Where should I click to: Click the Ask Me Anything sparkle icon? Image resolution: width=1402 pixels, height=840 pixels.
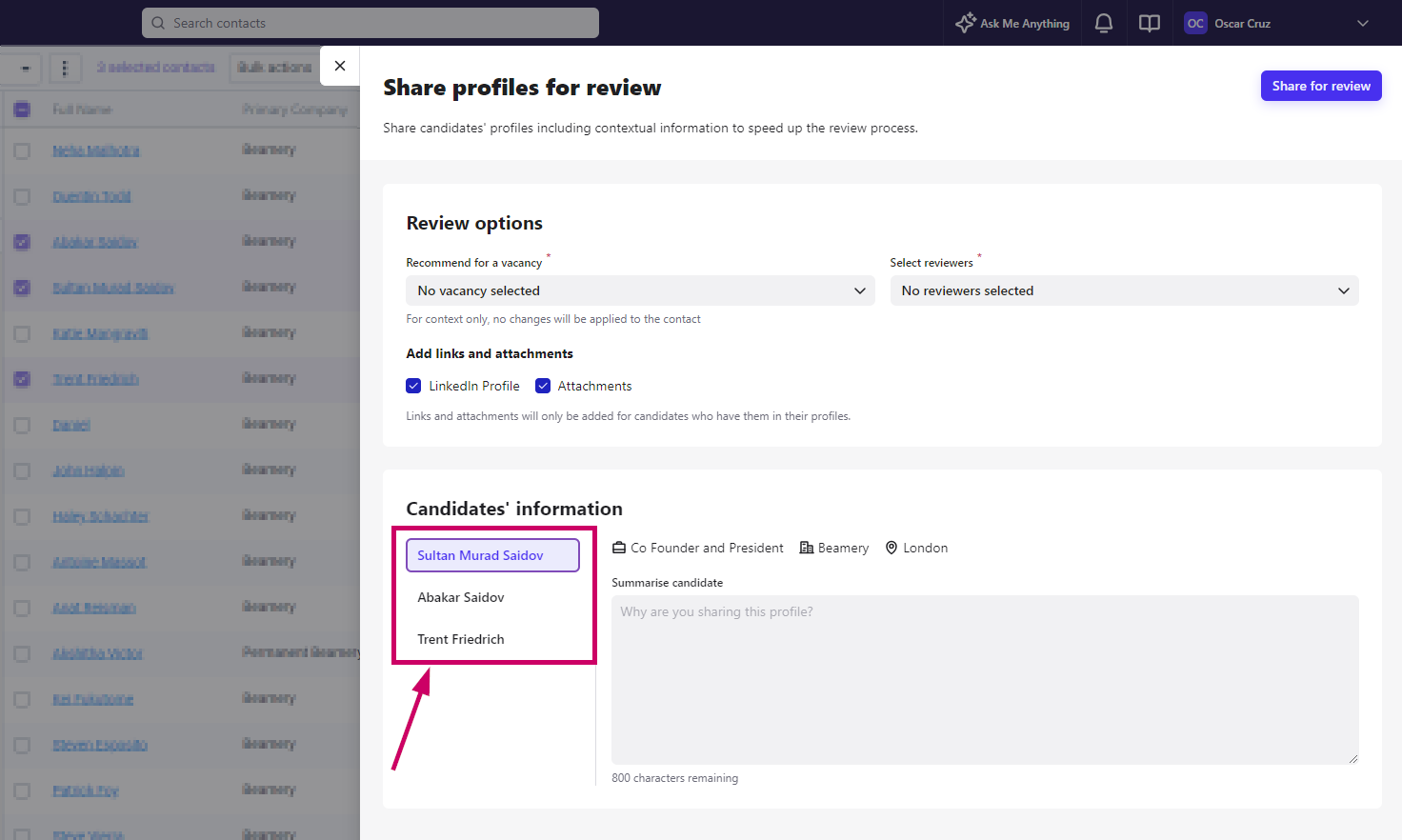click(x=966, y=23)
